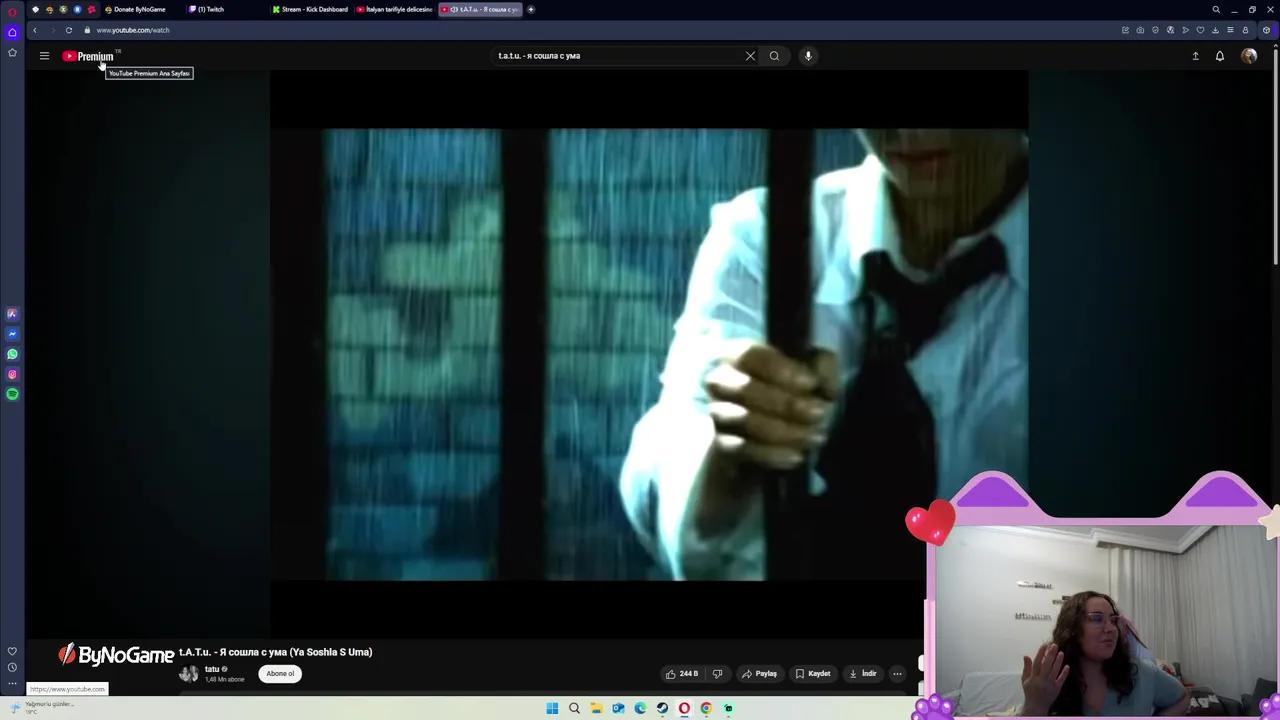Open Messenger in Opera sidebar

tap(12, 334)
